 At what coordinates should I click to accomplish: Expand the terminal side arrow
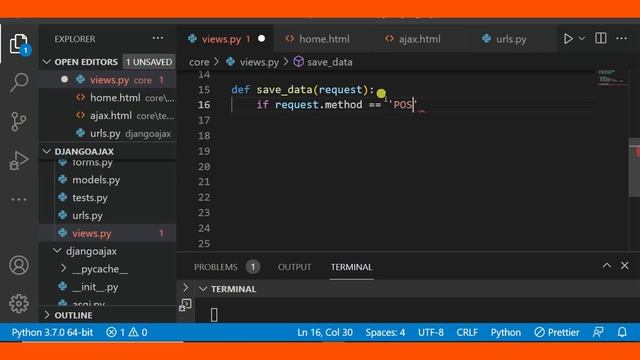(x=186, y=288)
